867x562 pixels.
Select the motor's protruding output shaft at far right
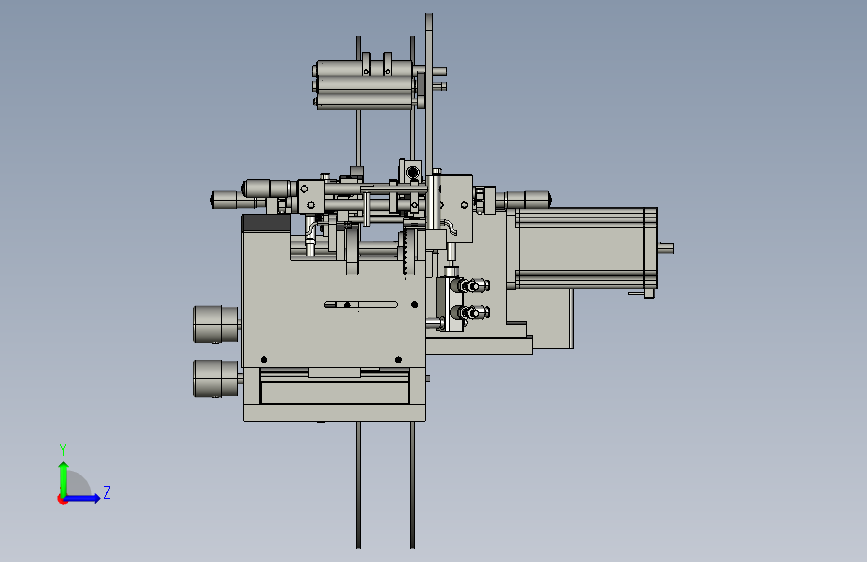click(666, 248)
